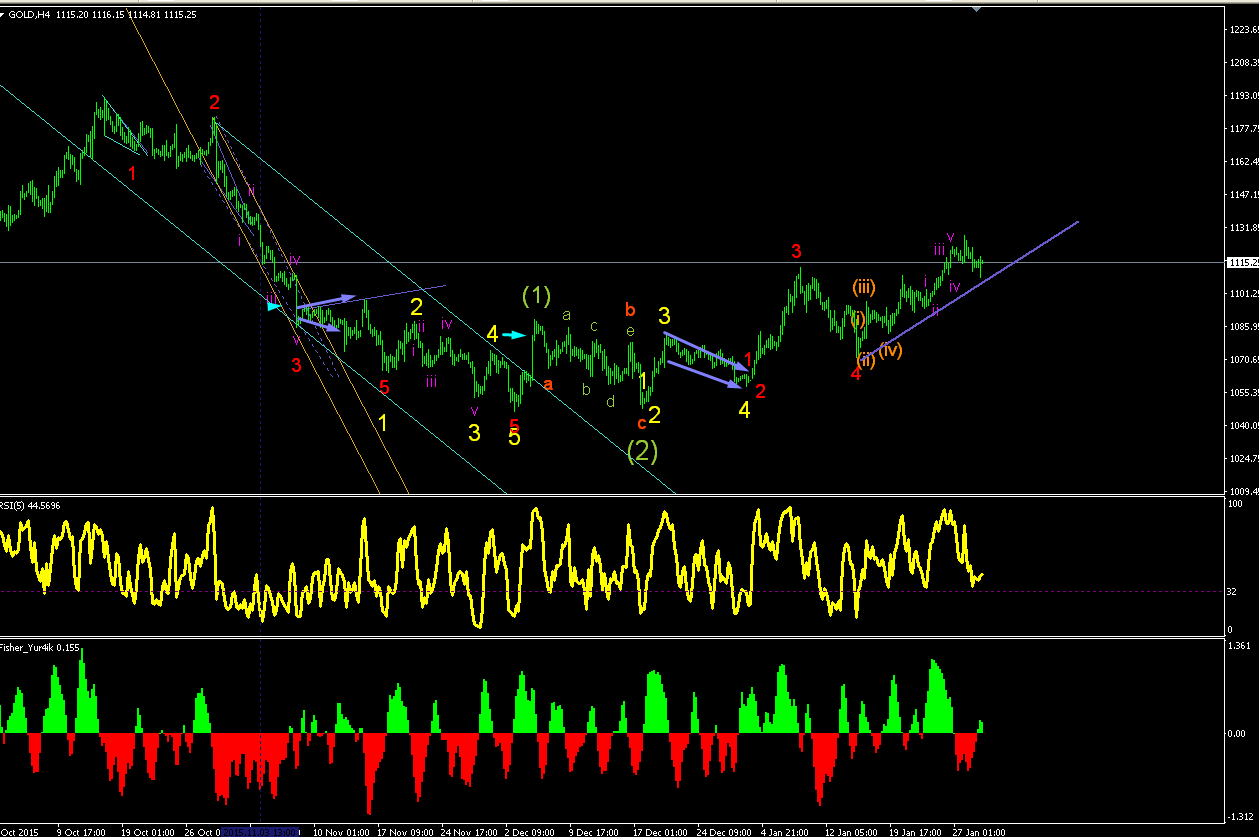1259x837 pixels.
Task: Click the price axis label starting 1193
Action: point(1244,95)
